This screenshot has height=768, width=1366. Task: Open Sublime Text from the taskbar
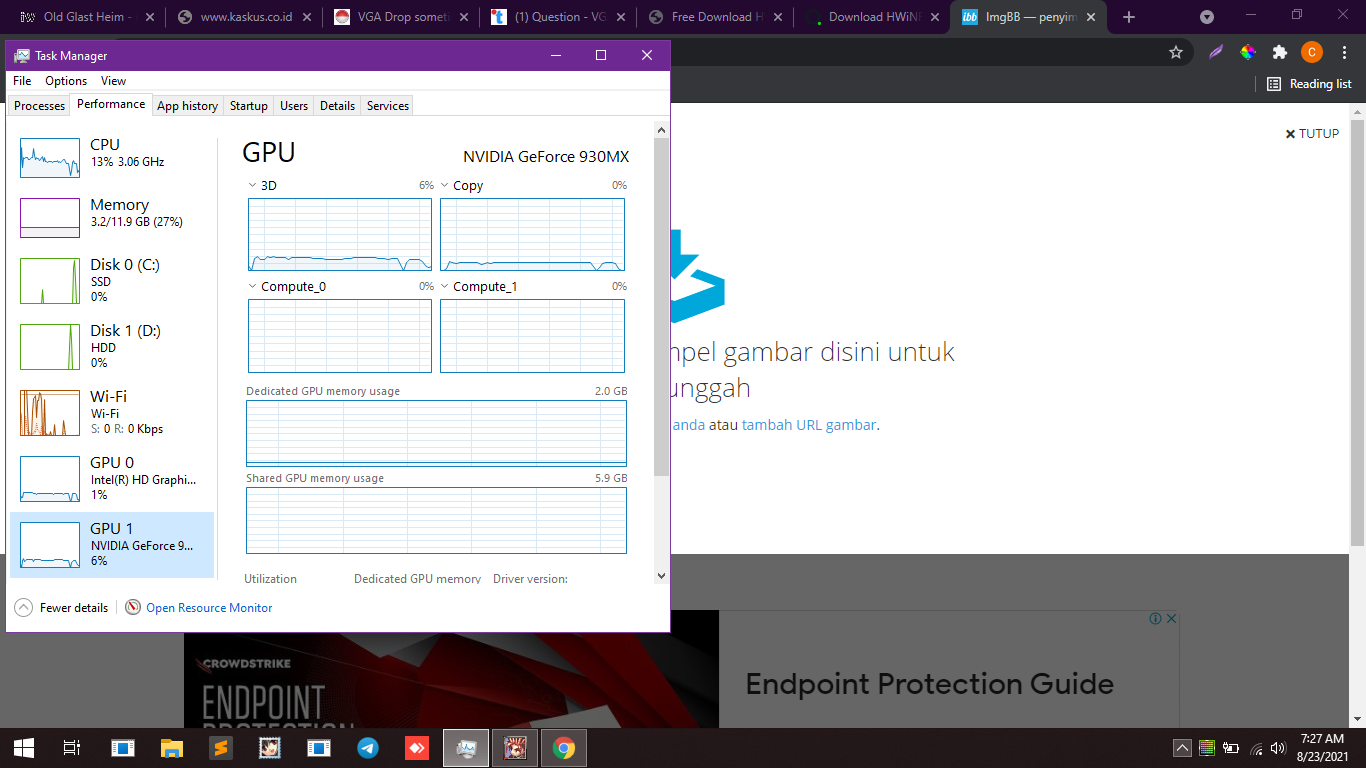click(x=221, y=747)
